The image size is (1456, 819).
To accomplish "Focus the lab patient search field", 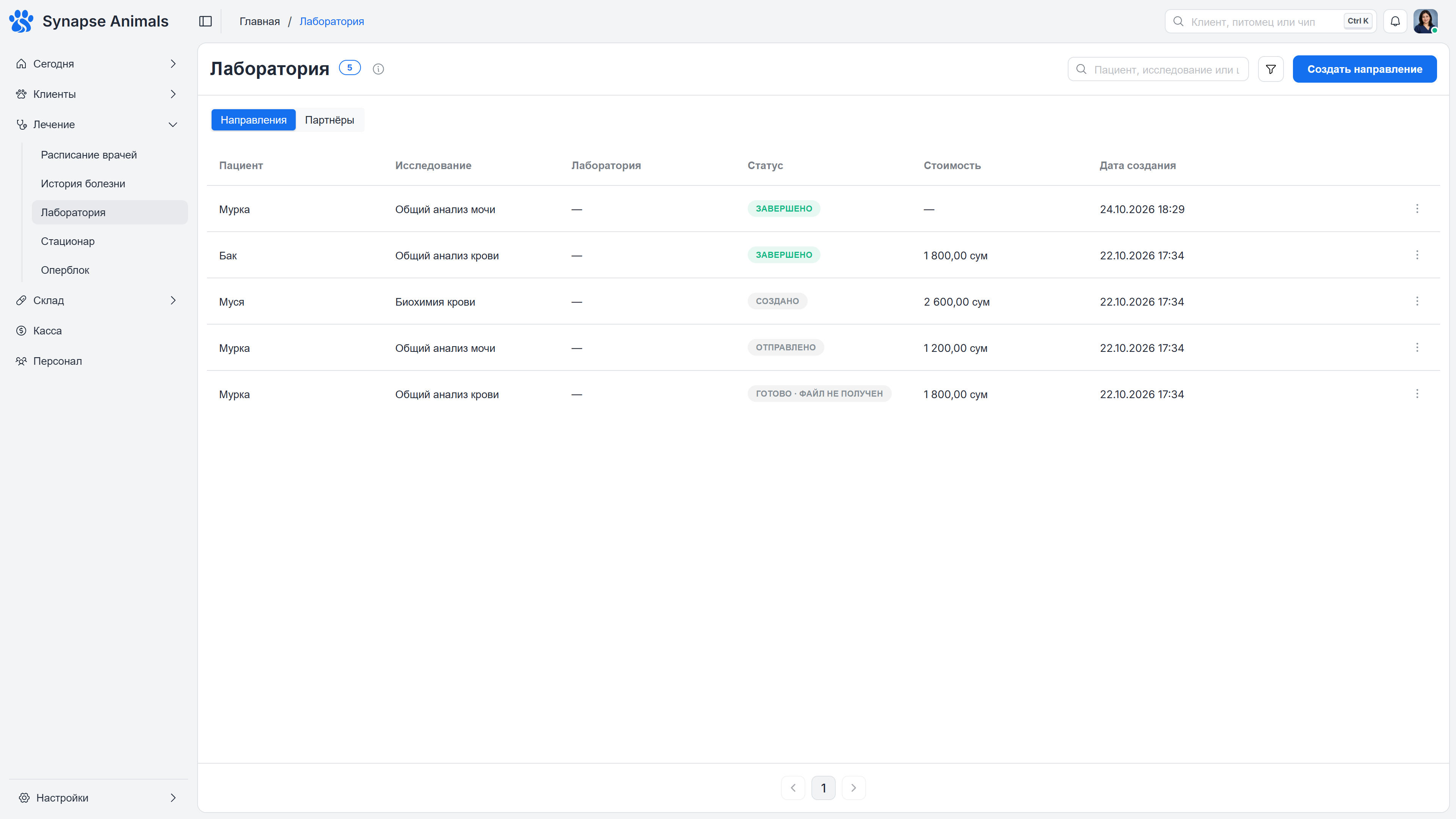I will (x=1158, y=69).
